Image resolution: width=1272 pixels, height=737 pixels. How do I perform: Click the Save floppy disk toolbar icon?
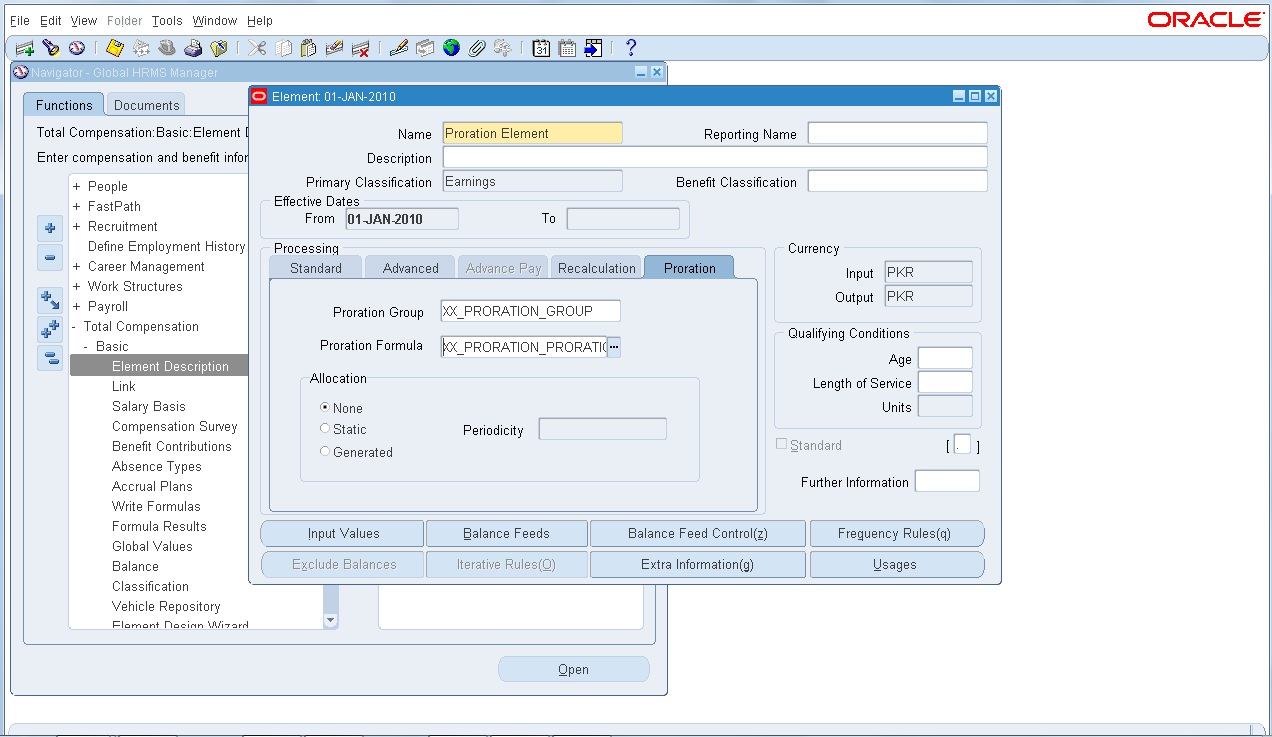(x=114, y=47)
